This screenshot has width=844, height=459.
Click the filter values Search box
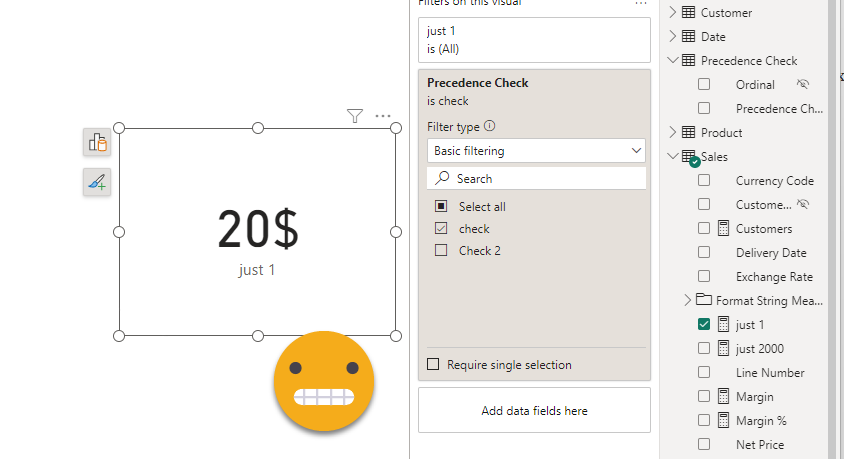point(536,178)
